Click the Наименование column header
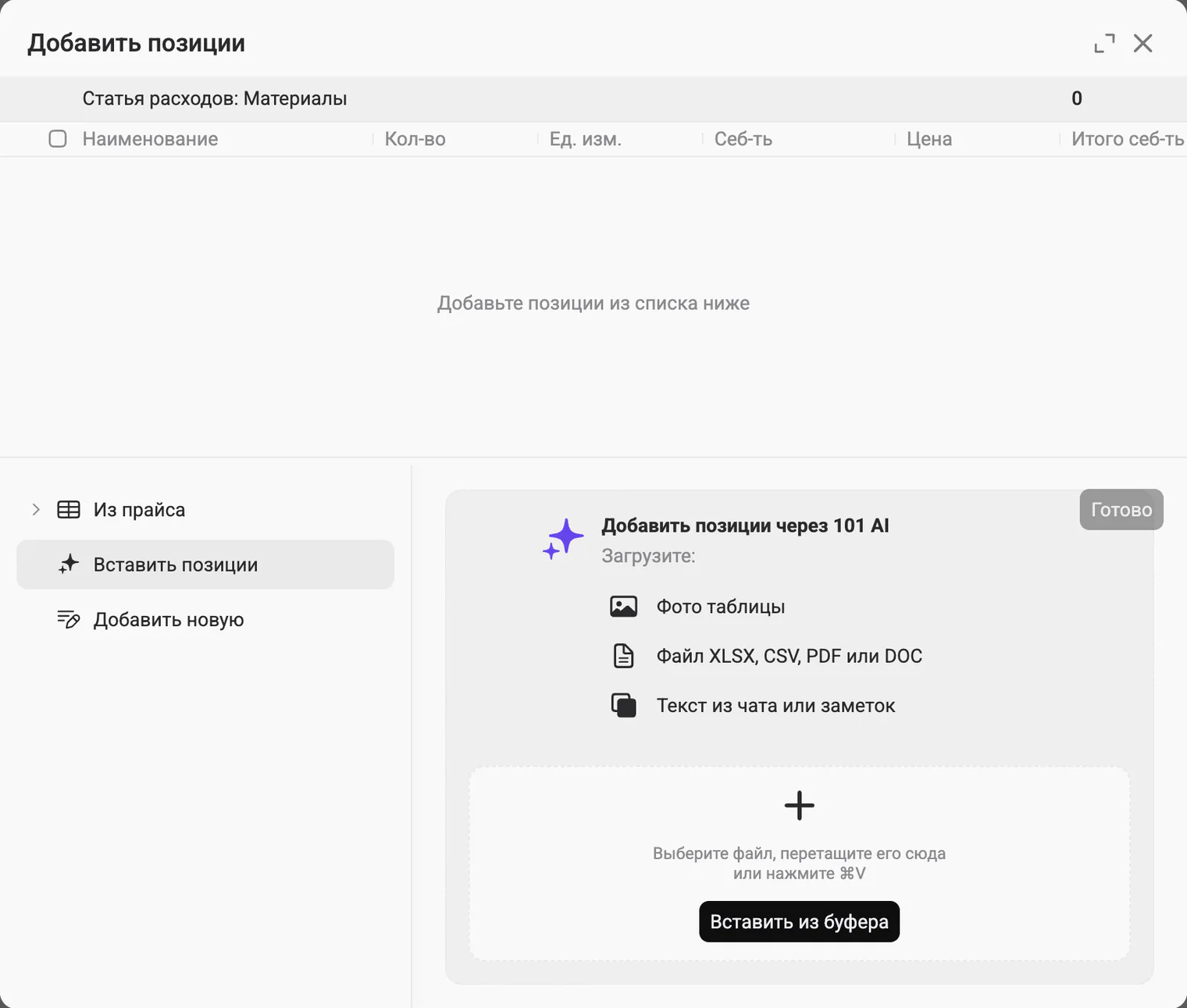The height and width of the screenshot is (1008, 1187). (150, 139)
